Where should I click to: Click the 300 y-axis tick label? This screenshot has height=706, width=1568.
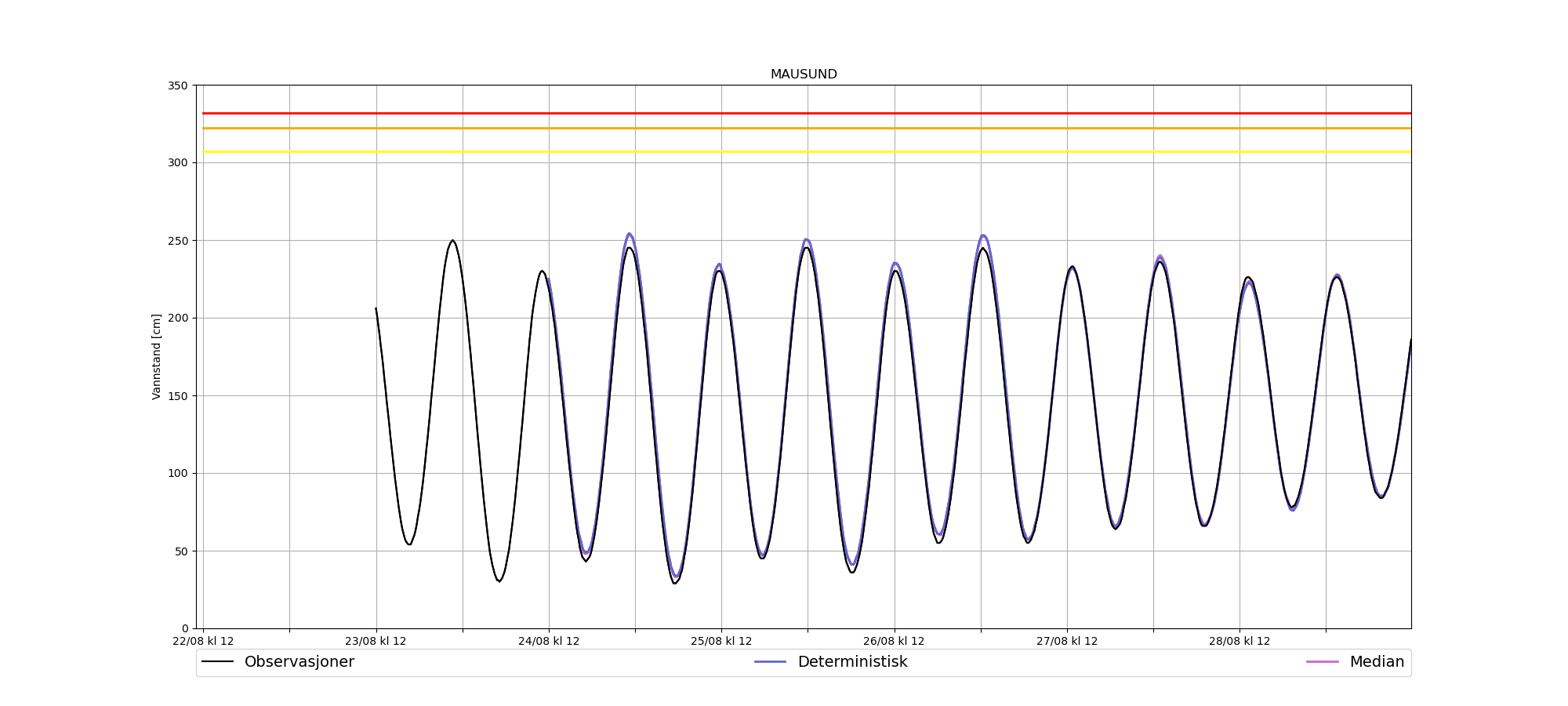coord(178,163)
